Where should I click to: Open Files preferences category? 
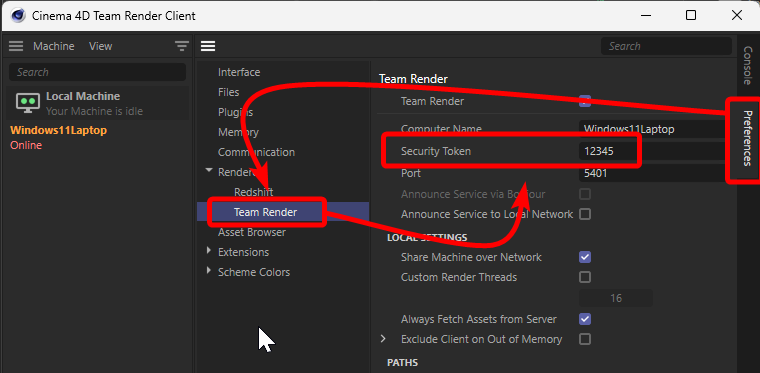click(228, 92)
